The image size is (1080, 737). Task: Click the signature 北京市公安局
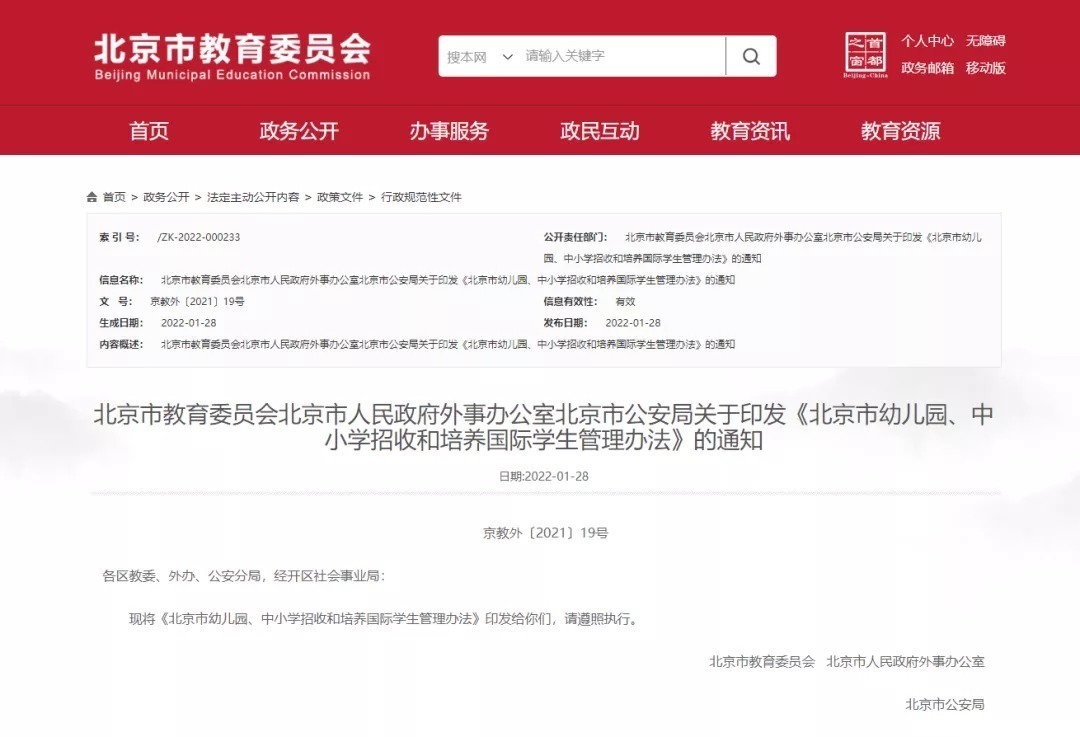coord(944,704)
